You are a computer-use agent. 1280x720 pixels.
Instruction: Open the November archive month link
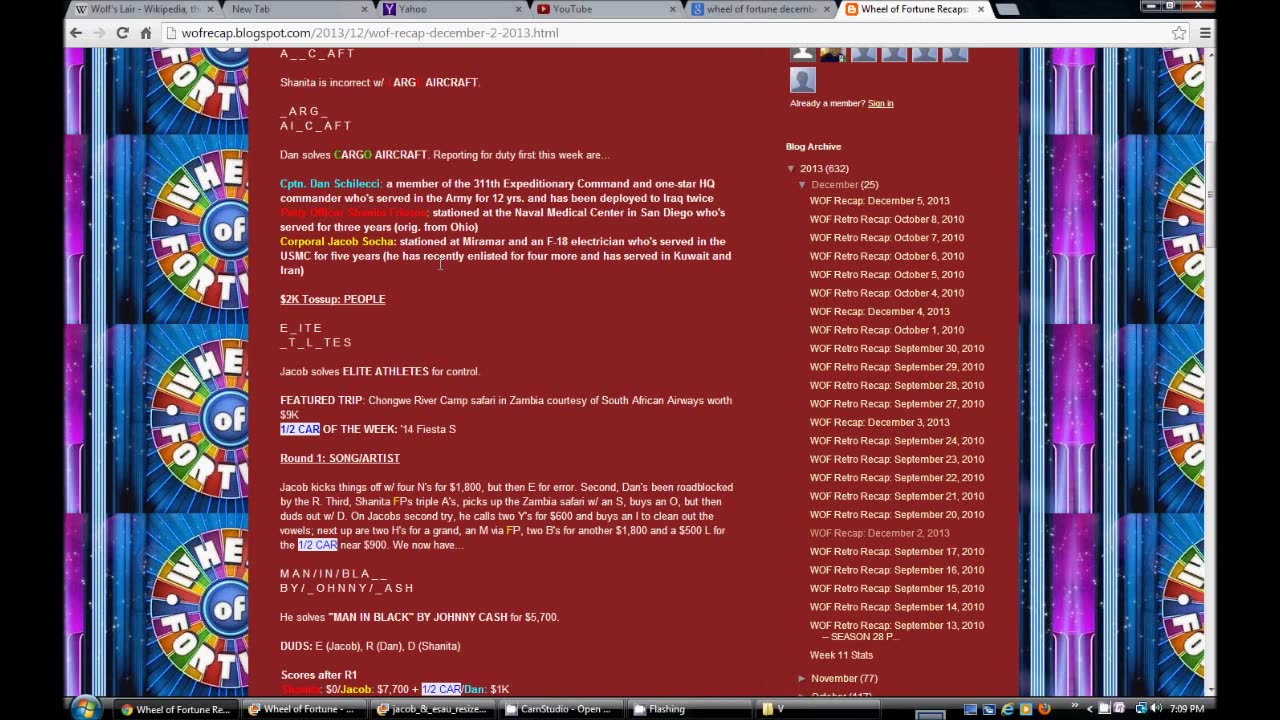[x=834, y=679]
